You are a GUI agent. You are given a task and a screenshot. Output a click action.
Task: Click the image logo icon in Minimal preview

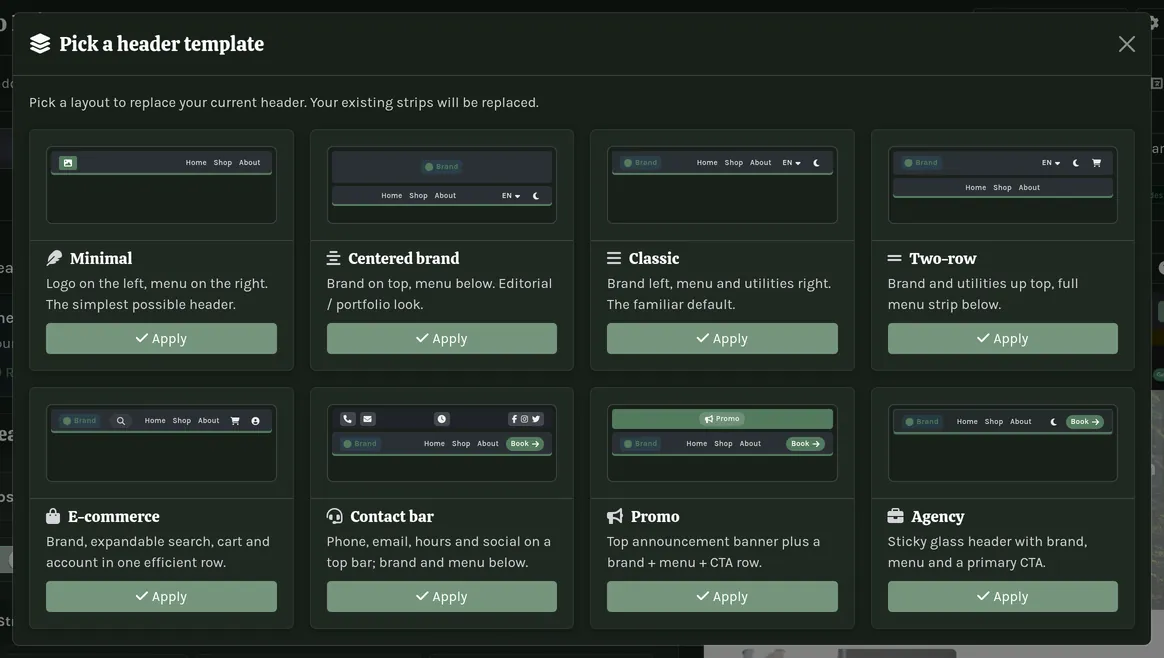point(68,163)
